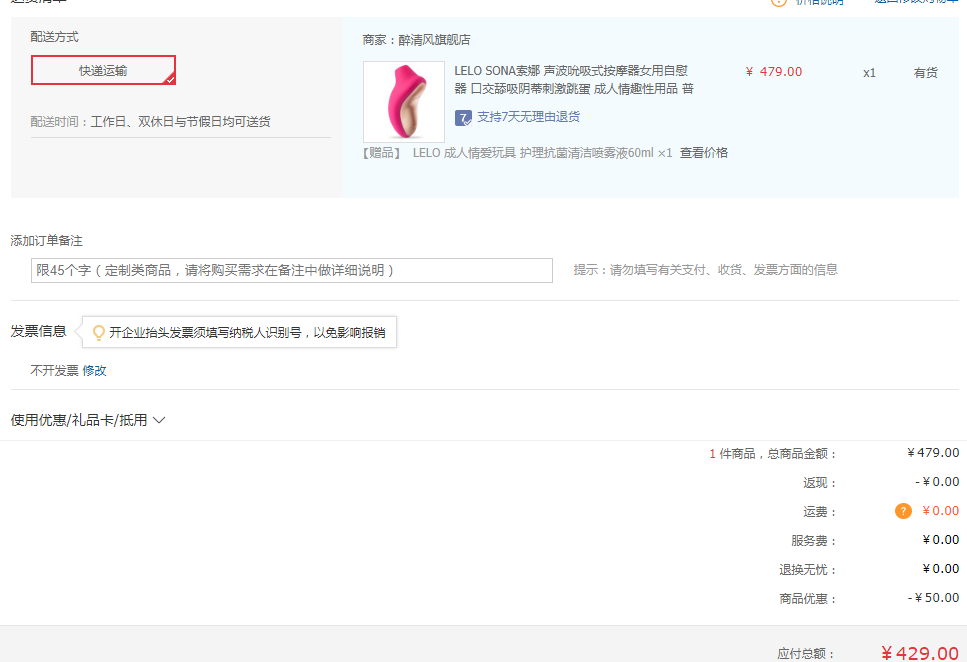Viewport: 967px width, 662px height.
Task: Click the ¥0.00 shipping fee value
Action: tap(940, 511)
